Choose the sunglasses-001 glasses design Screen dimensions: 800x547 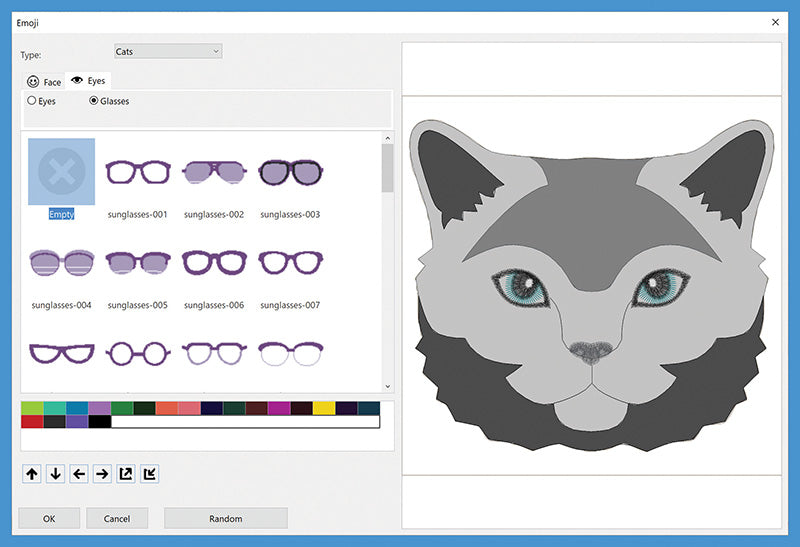coord(139,173)
